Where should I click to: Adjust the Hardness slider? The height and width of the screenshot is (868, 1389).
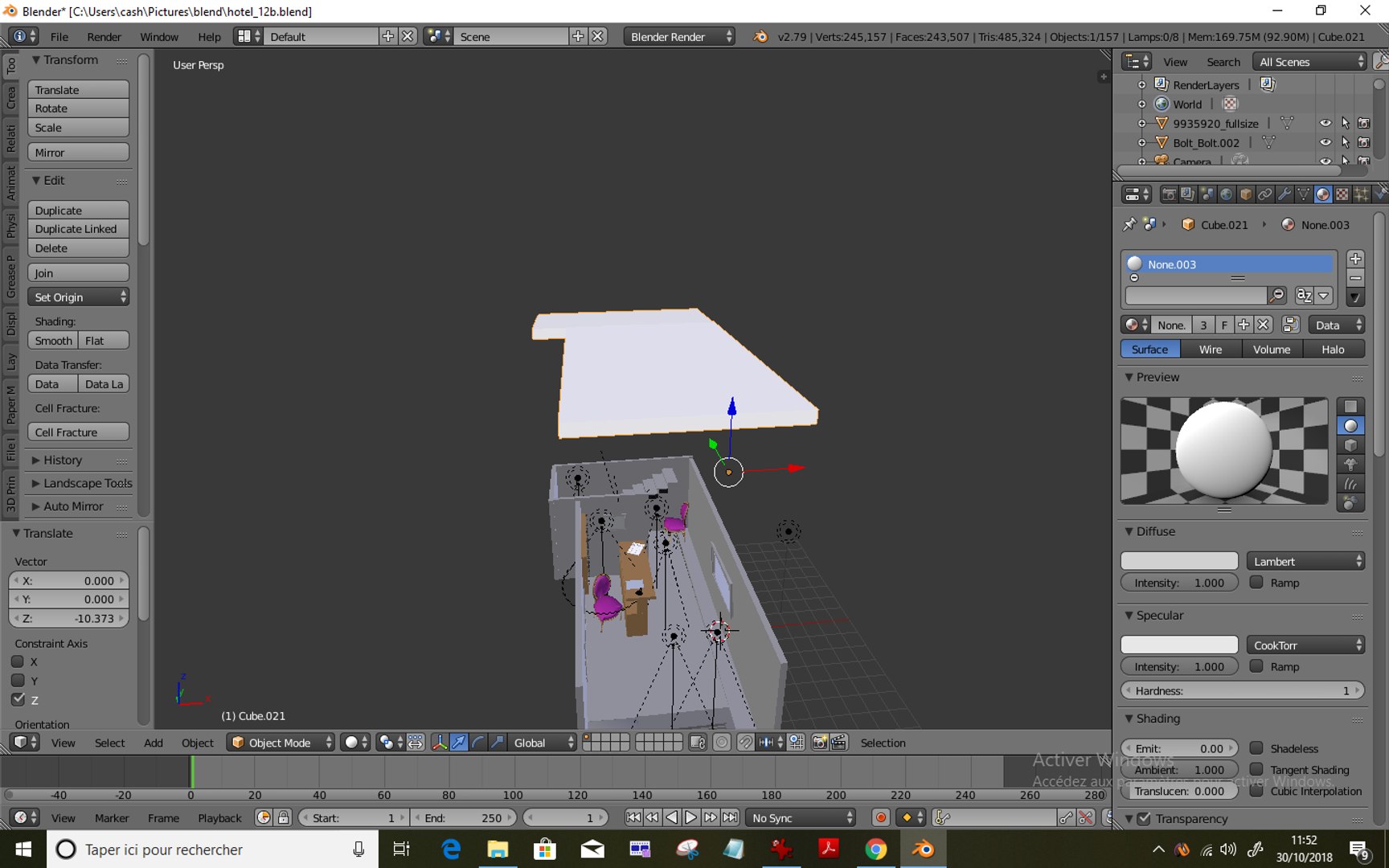point(1243,690)
